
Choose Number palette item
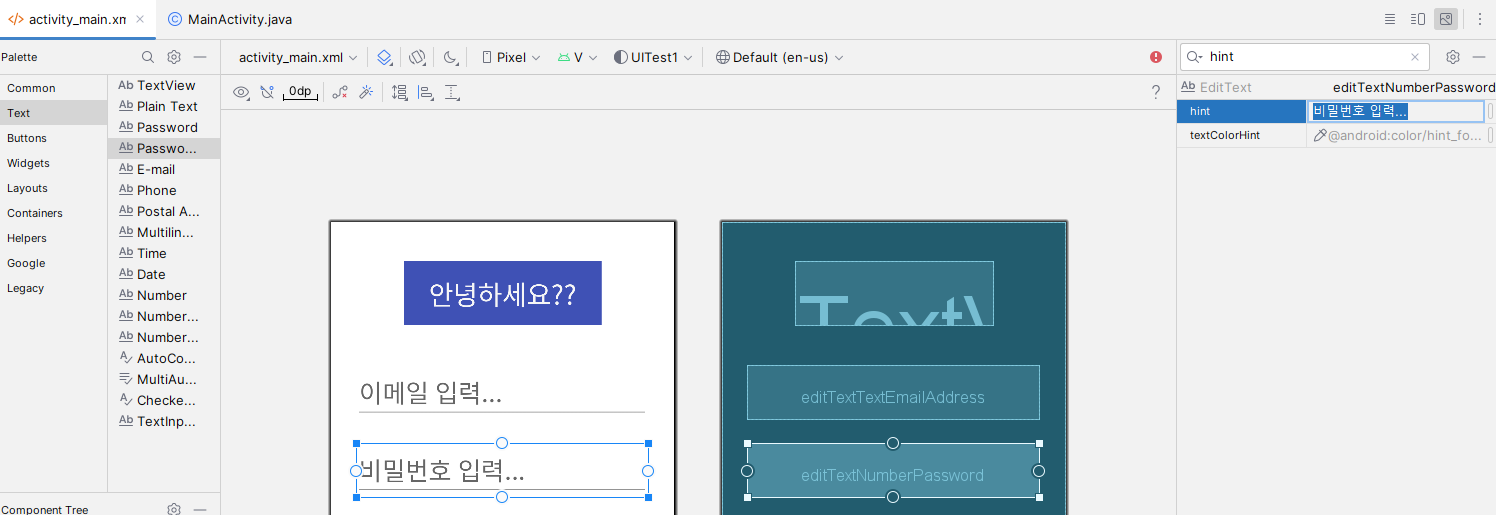[164, 295]
